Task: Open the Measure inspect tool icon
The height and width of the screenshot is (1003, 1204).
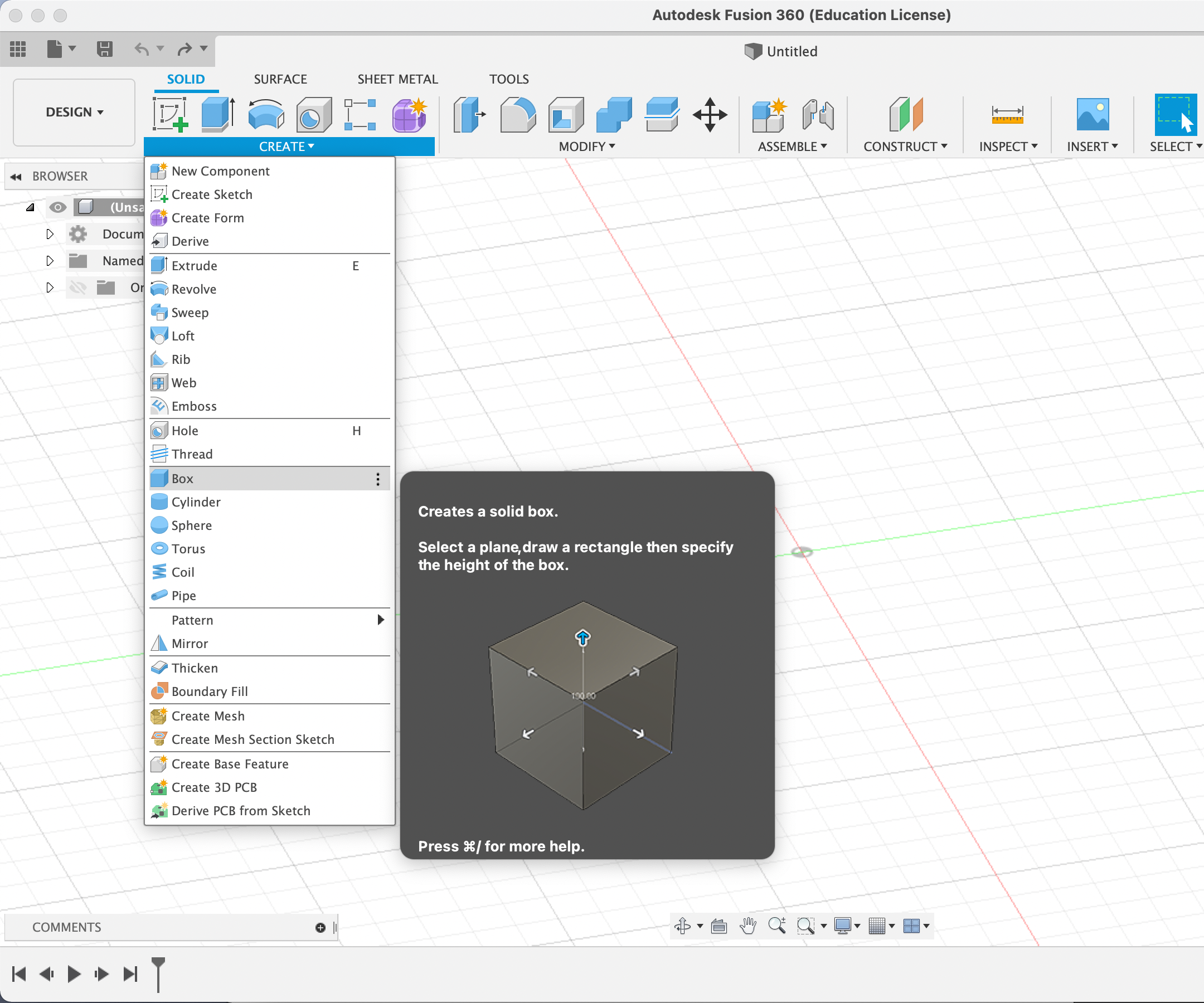Action: click(x=1007, y=115)
